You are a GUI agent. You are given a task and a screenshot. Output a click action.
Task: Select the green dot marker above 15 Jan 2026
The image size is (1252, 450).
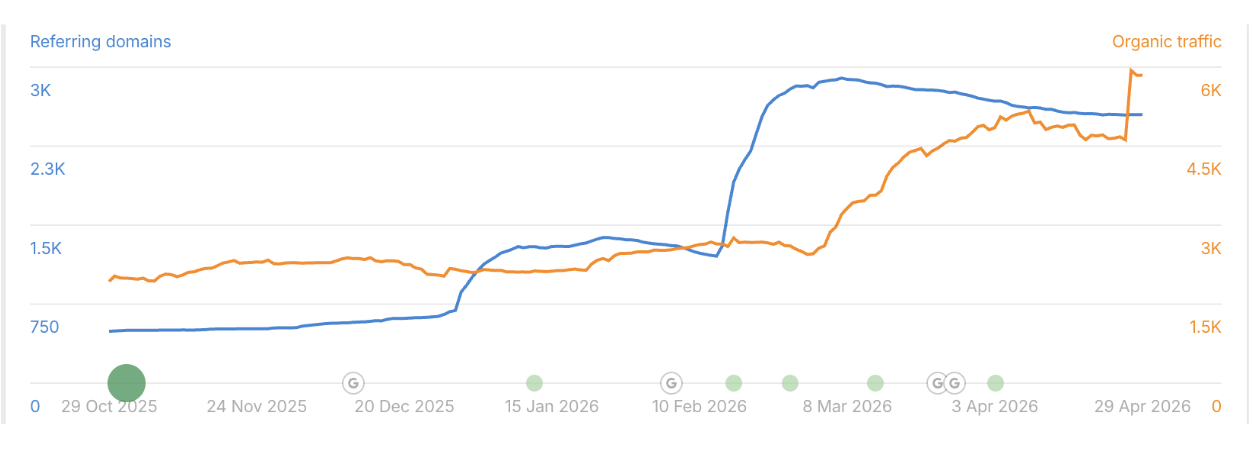[x=534, y=382]
